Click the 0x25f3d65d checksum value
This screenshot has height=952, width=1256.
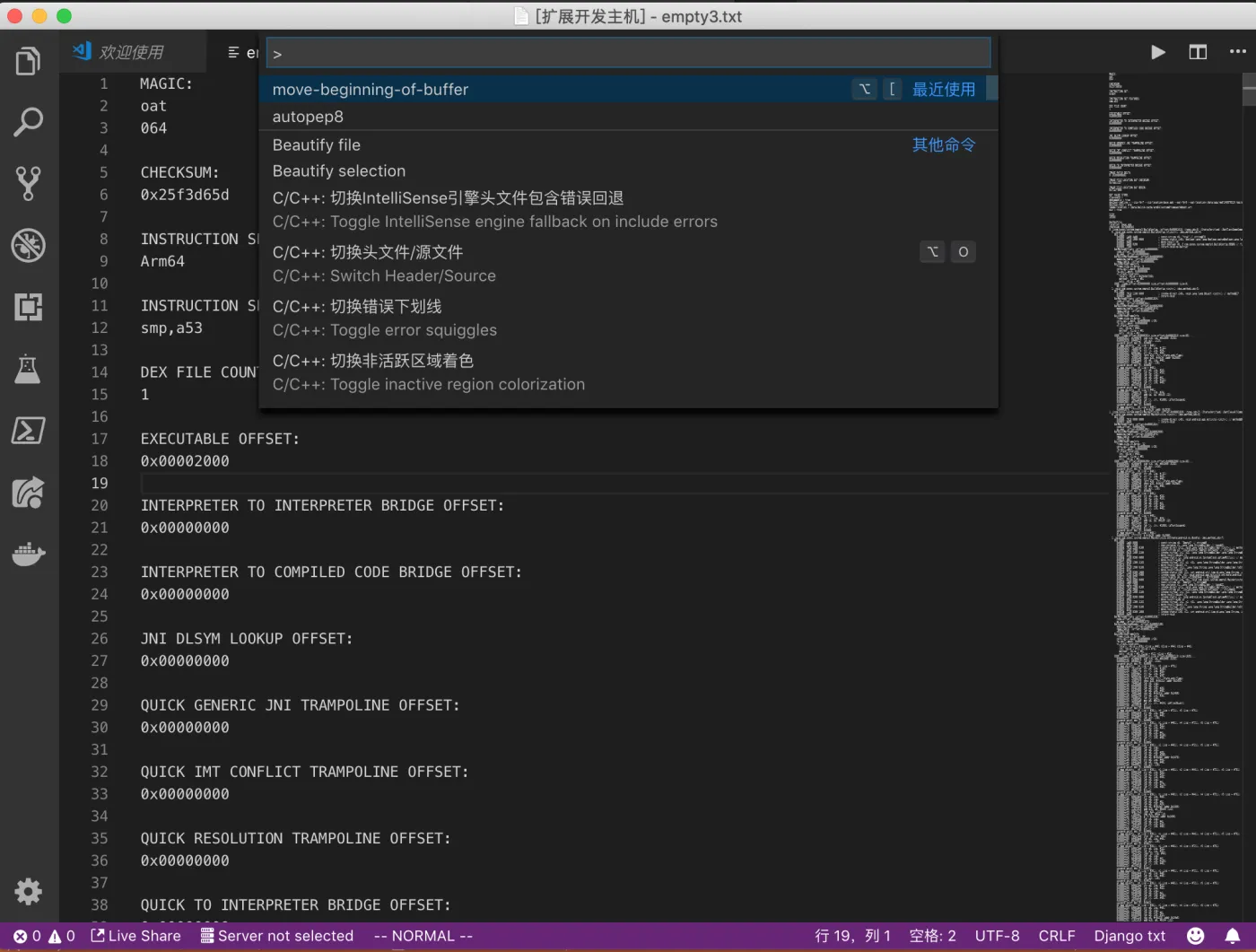point(185,195)
